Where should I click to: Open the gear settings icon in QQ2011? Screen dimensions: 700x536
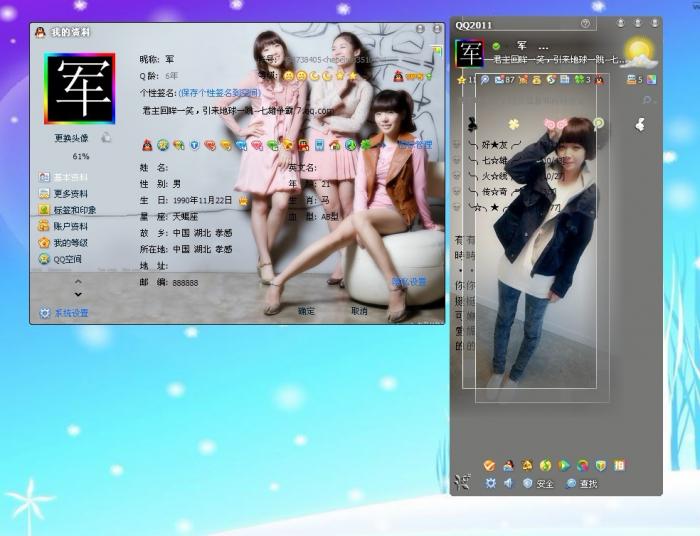coord(490,483)
